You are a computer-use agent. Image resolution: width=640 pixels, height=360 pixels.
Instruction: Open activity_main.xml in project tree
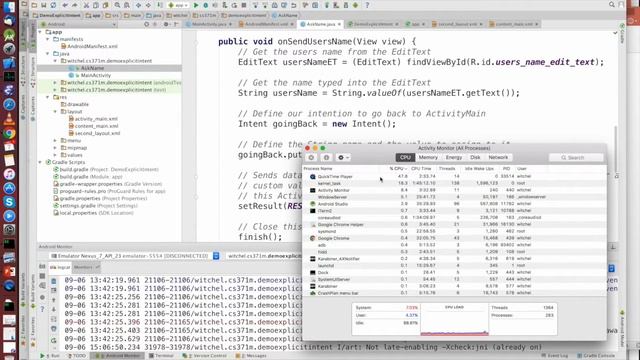coord(93,119)
